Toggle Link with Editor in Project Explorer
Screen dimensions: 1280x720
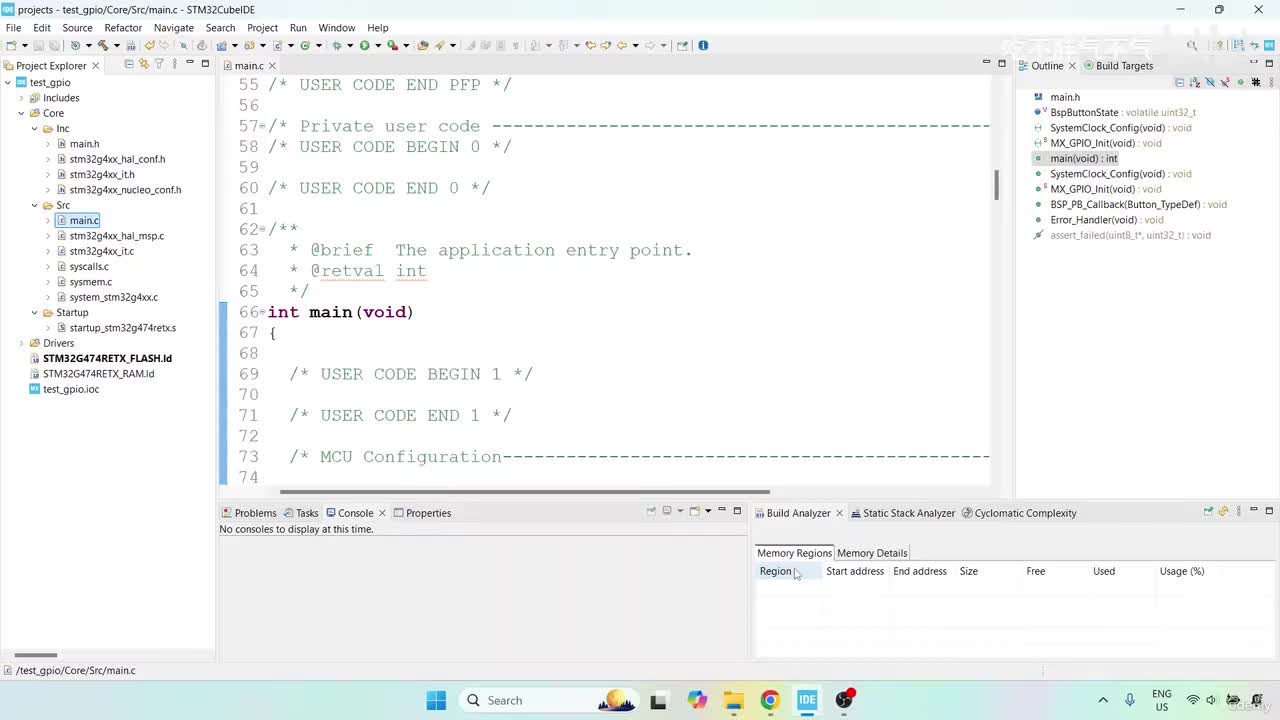(144, 64)
